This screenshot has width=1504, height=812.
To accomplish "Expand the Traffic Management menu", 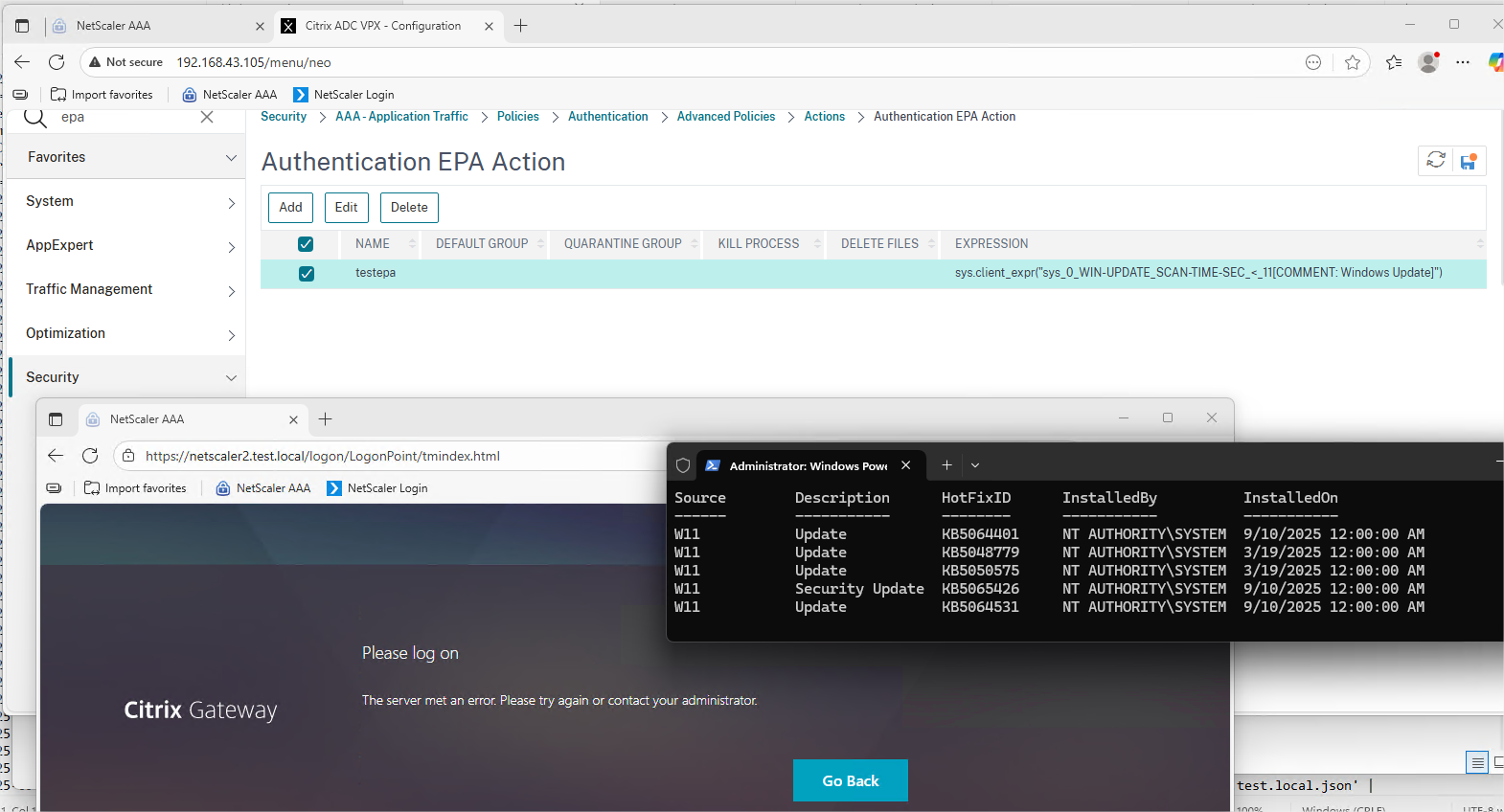I will [128, 289].
